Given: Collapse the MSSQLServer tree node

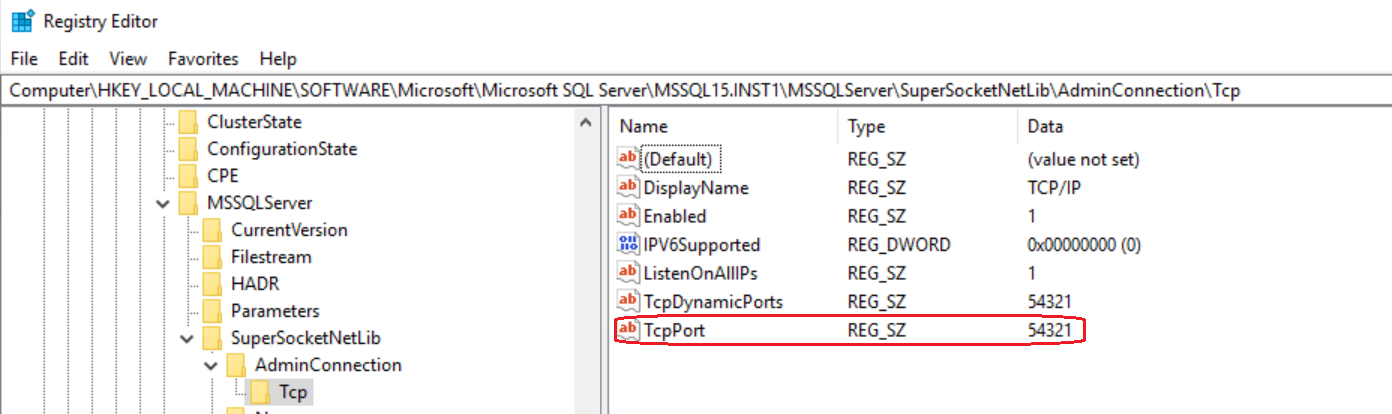Looking at the screenshot, I should pyautogui.click(x=163, y=203).
